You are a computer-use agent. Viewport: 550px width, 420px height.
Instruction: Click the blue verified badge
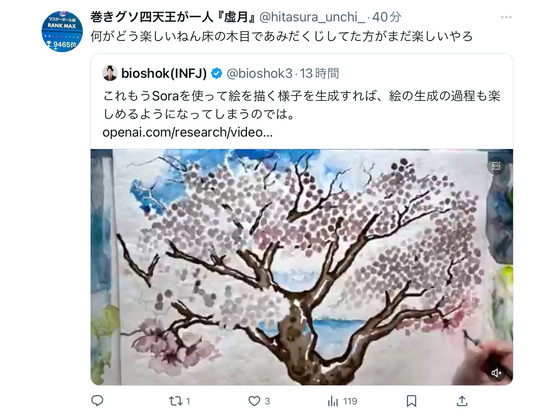coord(216,73)
